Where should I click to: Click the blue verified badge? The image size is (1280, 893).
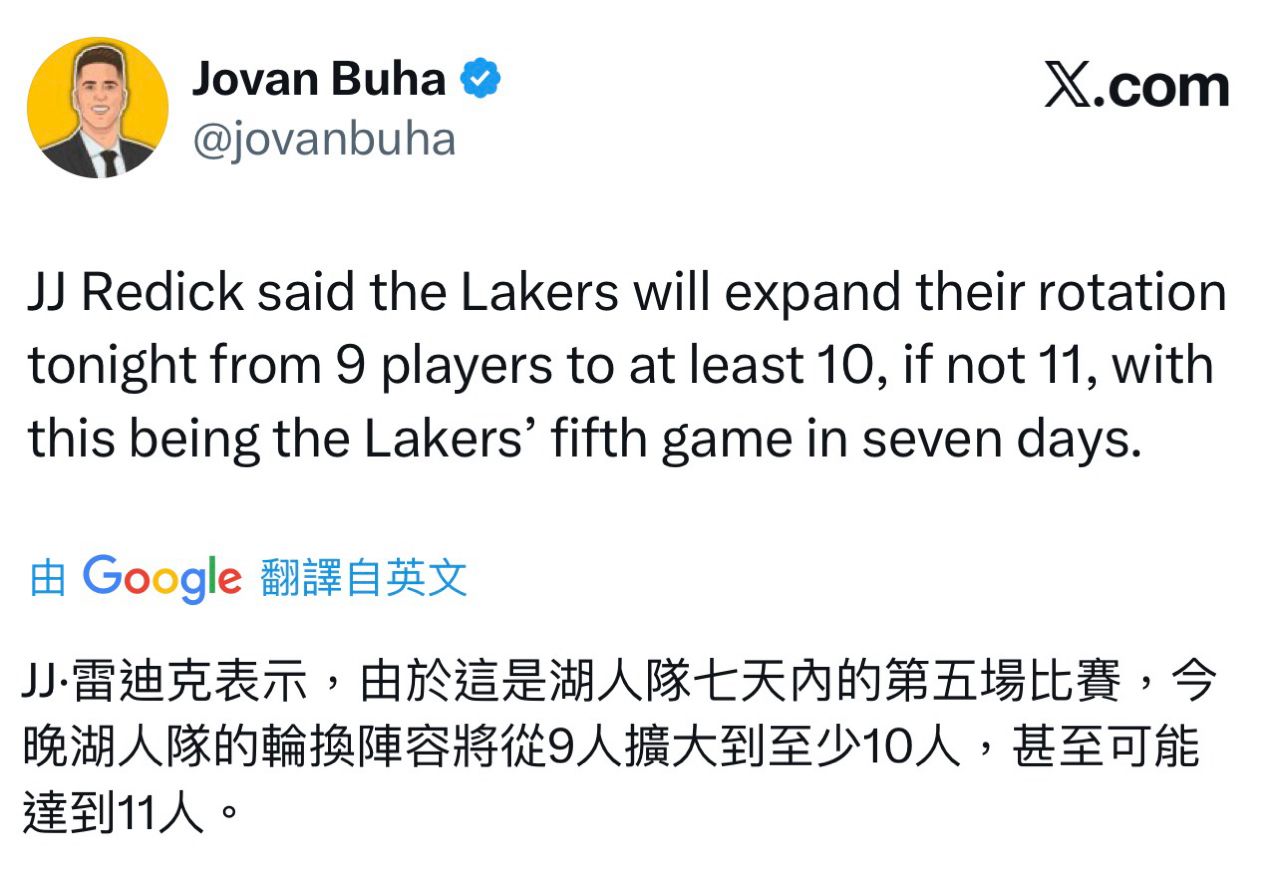480,78
